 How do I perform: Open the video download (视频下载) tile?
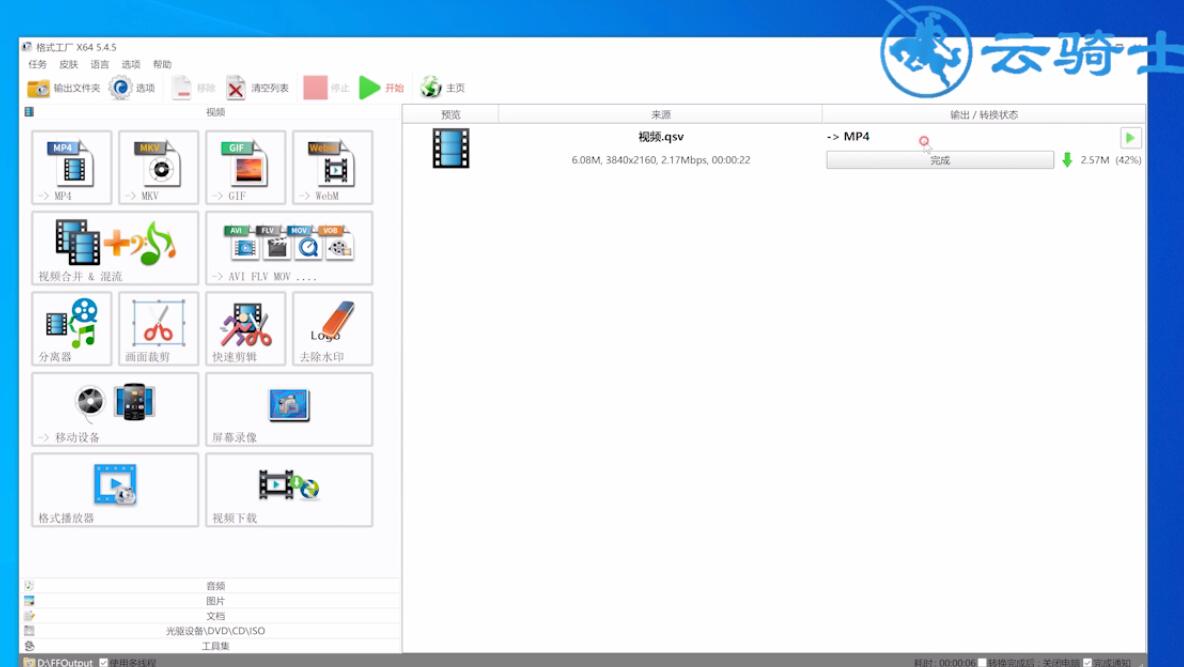(288, 490)
